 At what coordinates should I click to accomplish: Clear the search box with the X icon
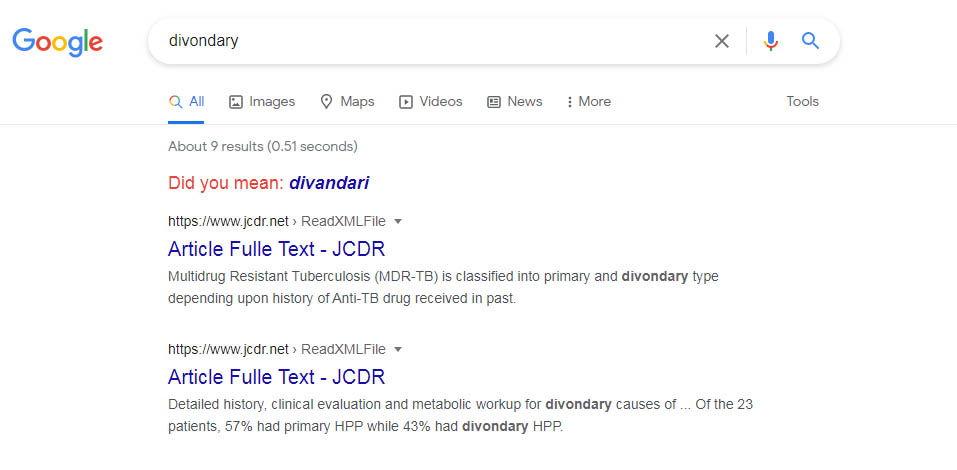click(x=721, y=41)
